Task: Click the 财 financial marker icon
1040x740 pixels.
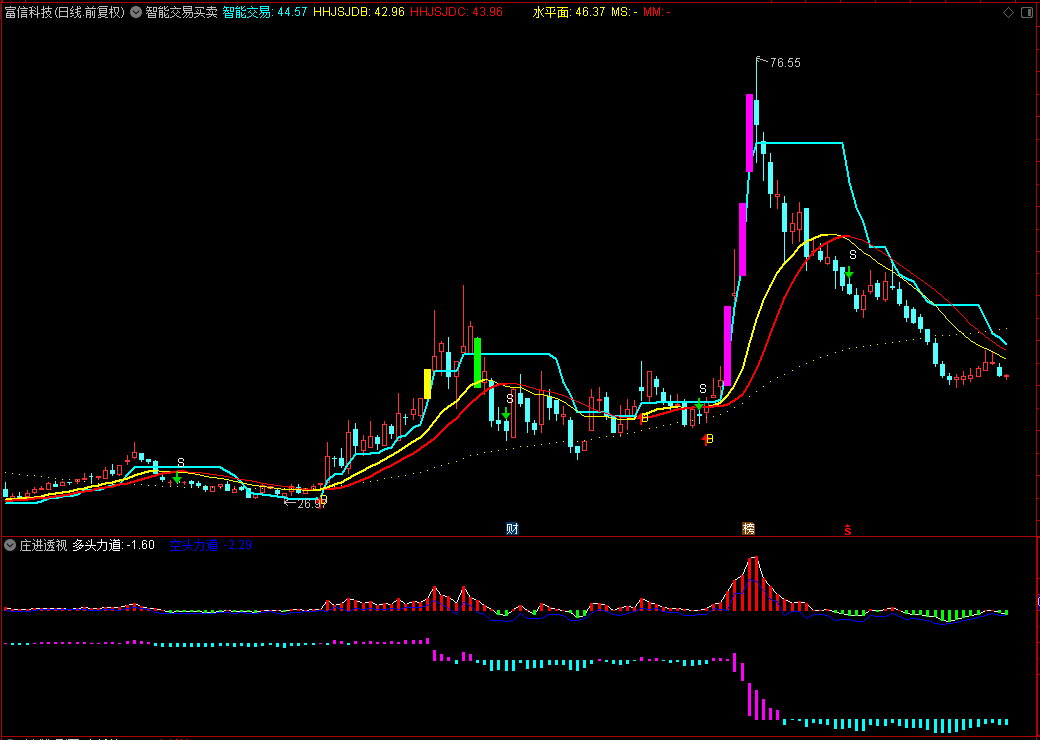Action: (x=512, y=528)
